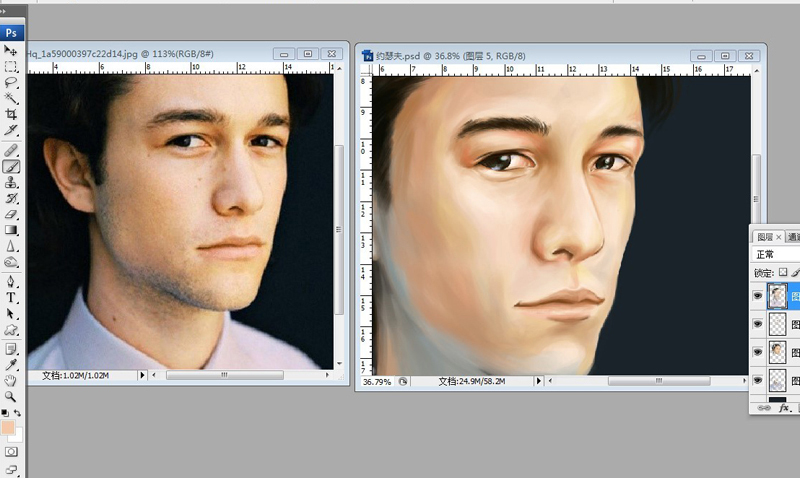Select the Crop tool

point(10,114)
